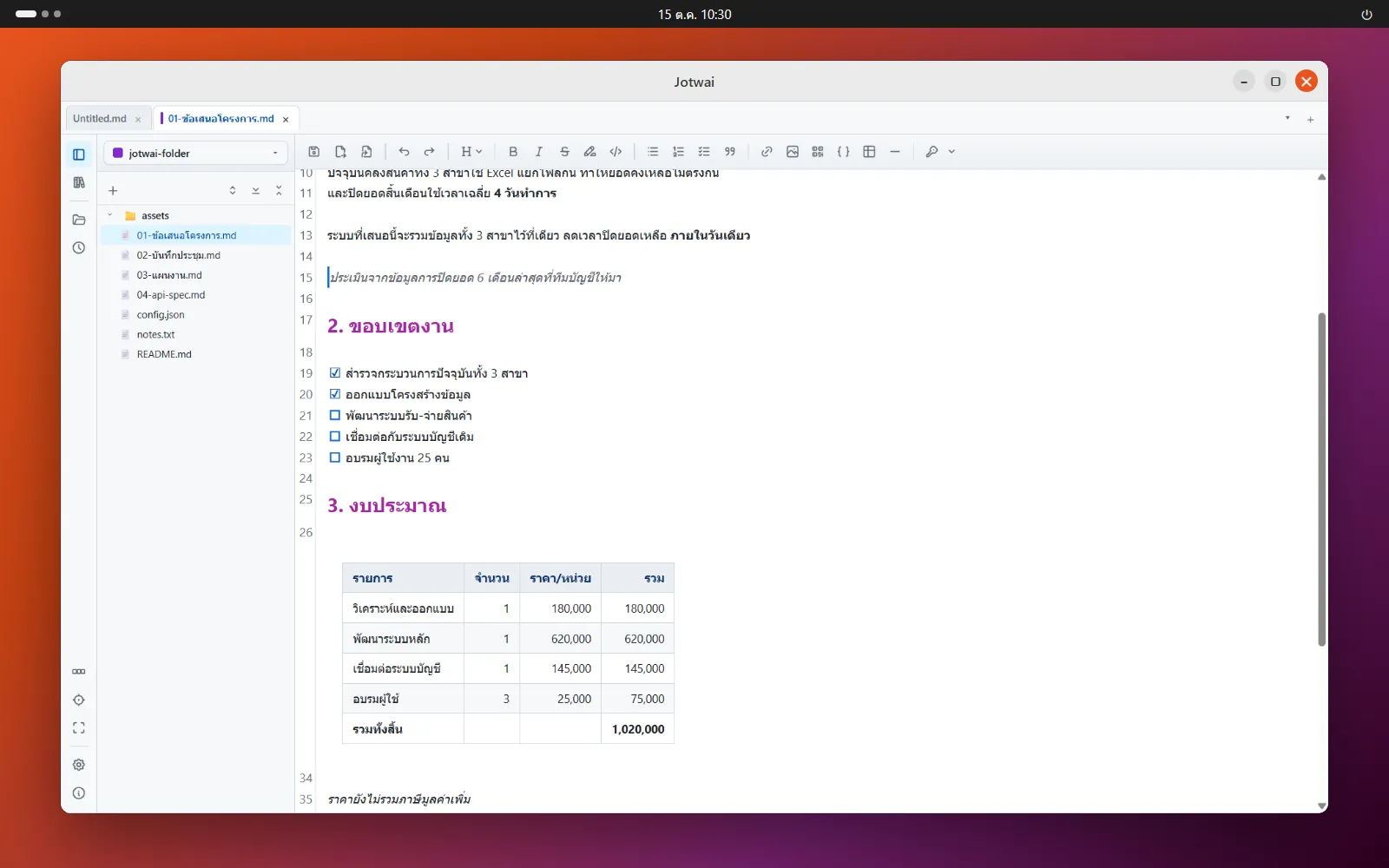Redo the last edit
This screenshot has height=868, width=1389.
(429, 152)
